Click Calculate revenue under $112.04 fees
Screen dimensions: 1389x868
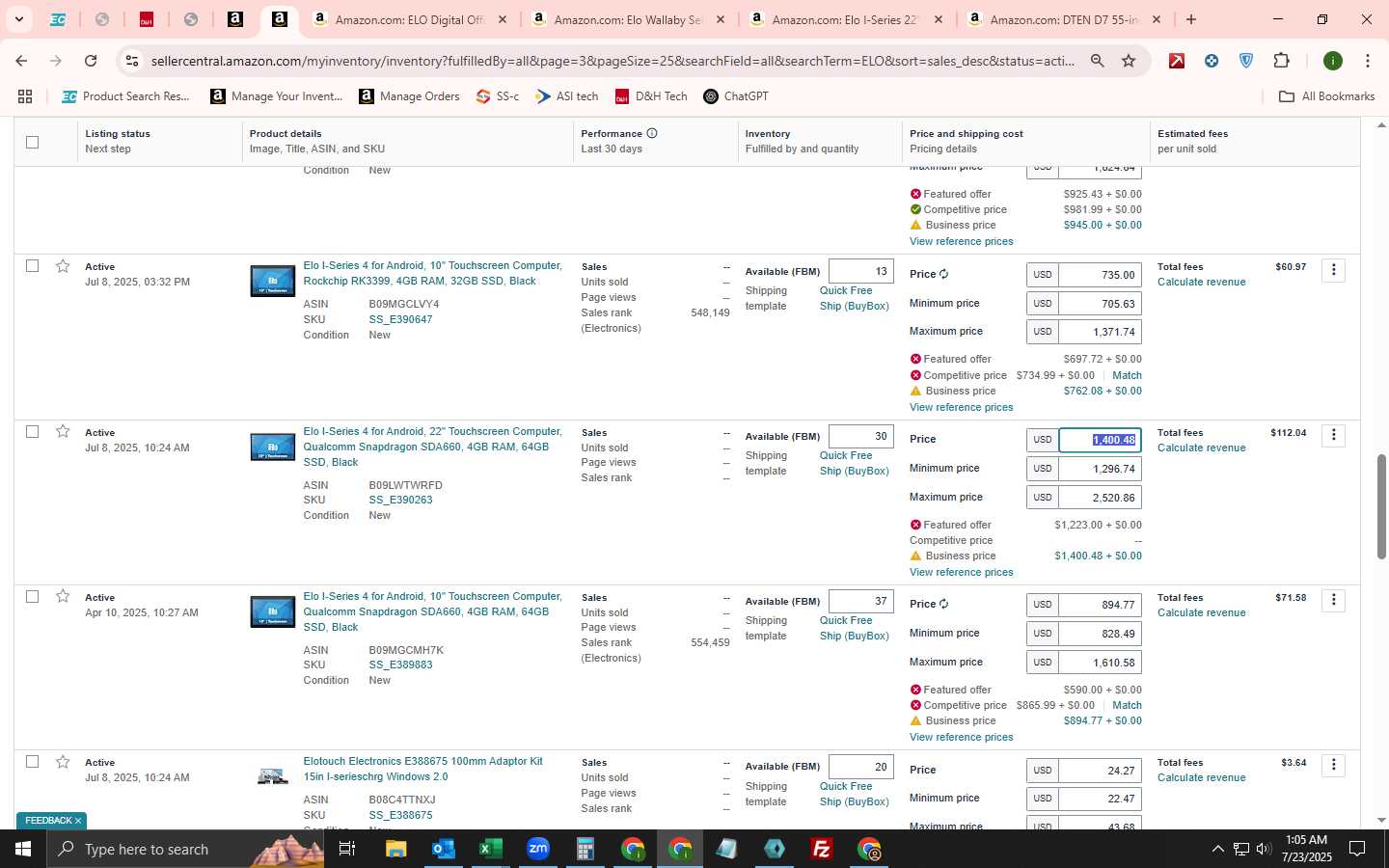coord(1201,448)
